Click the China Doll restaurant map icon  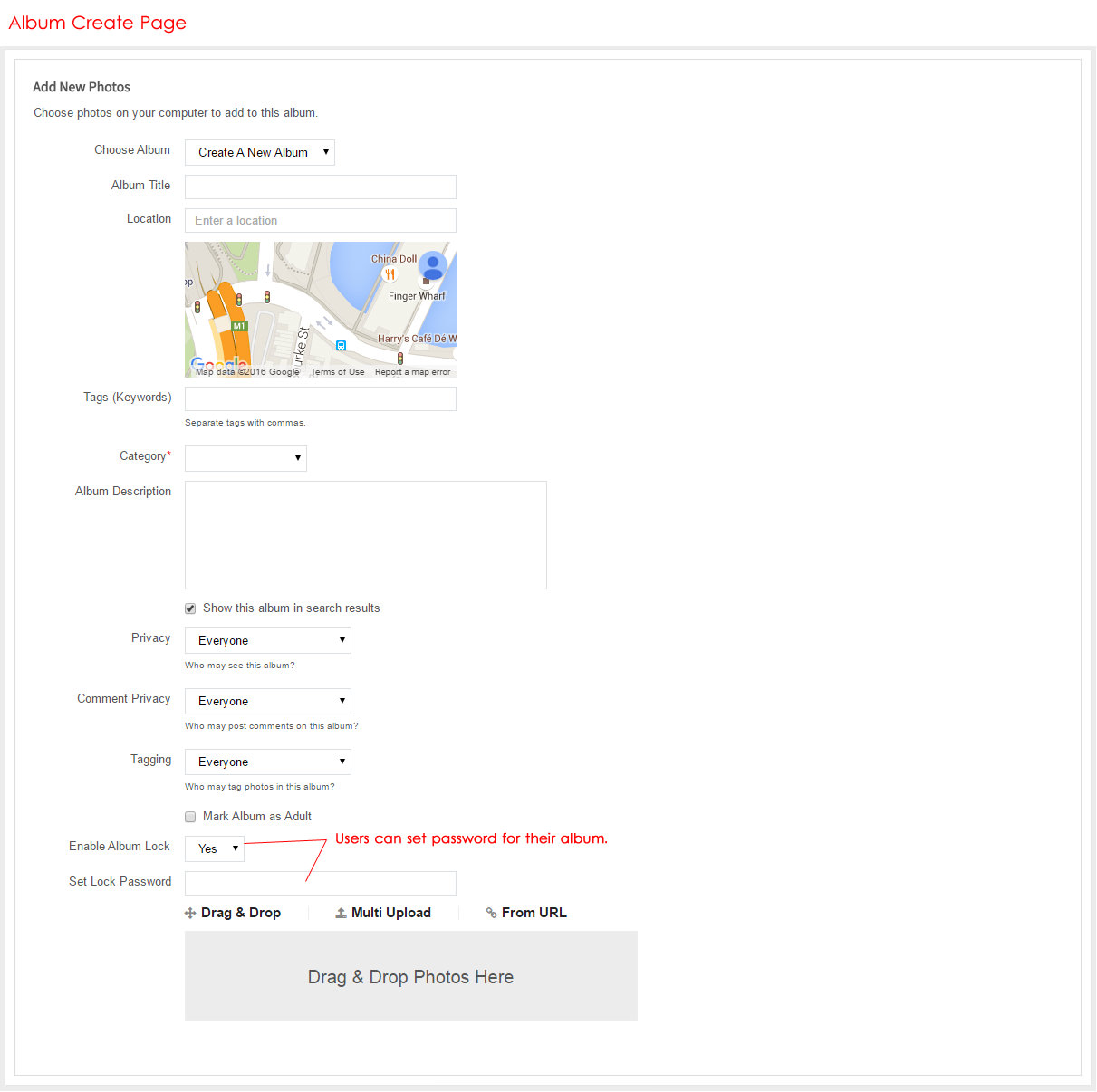pos(390,274)
